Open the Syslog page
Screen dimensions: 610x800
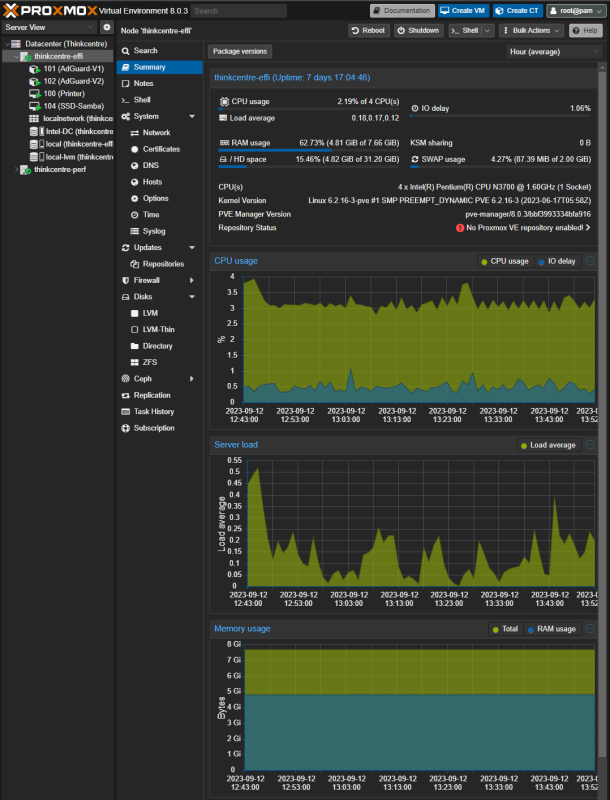click(x=159, y=231)
